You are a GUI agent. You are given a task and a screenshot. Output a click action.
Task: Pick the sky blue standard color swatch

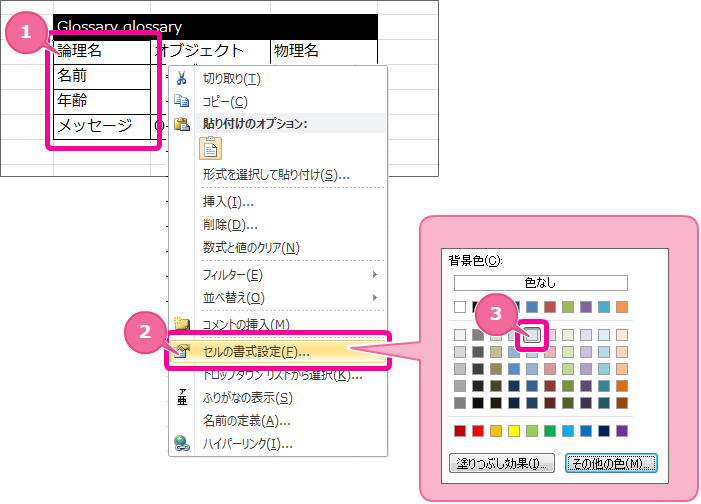coord(568,431)
